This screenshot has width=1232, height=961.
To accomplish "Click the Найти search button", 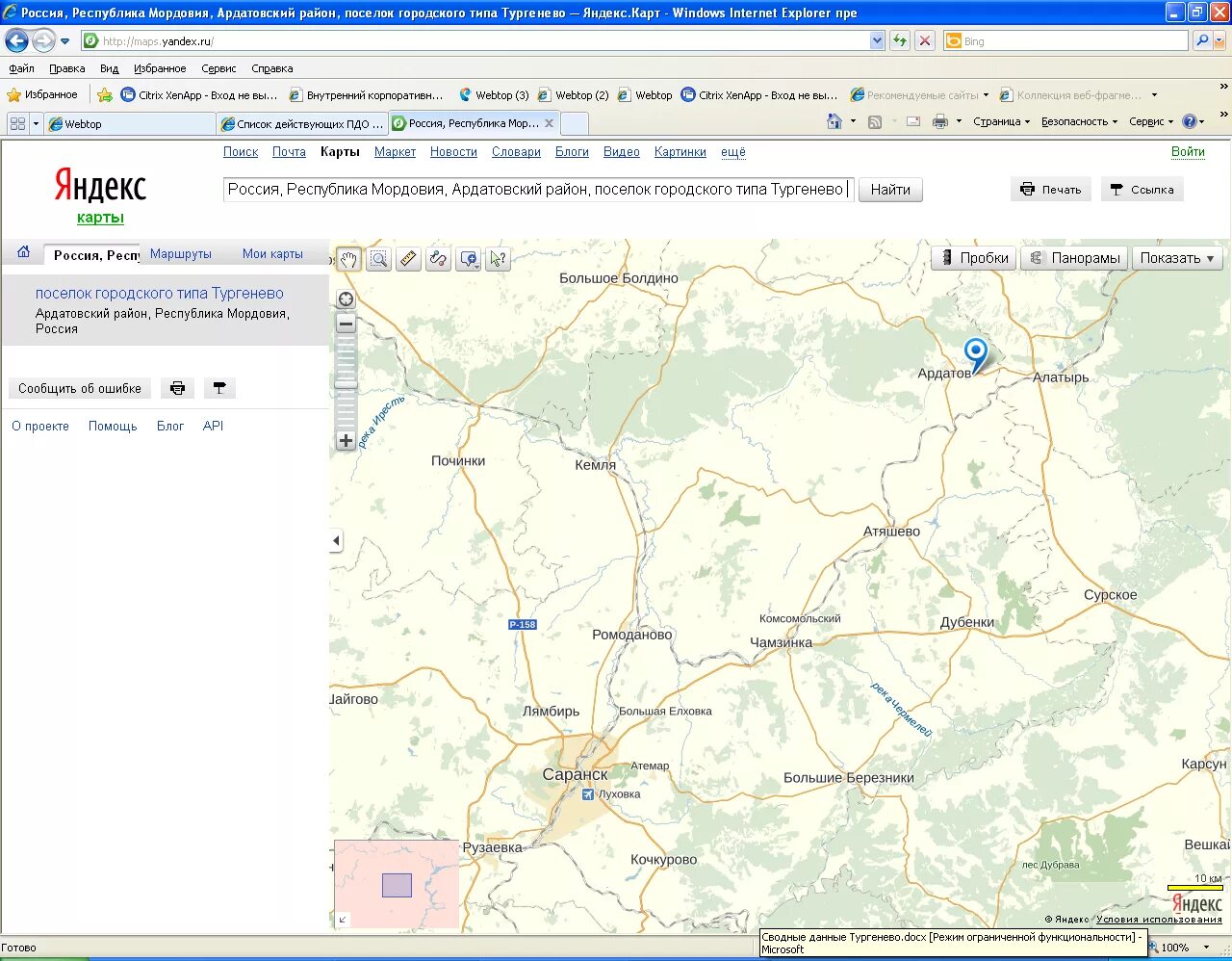I will [890, 190].
